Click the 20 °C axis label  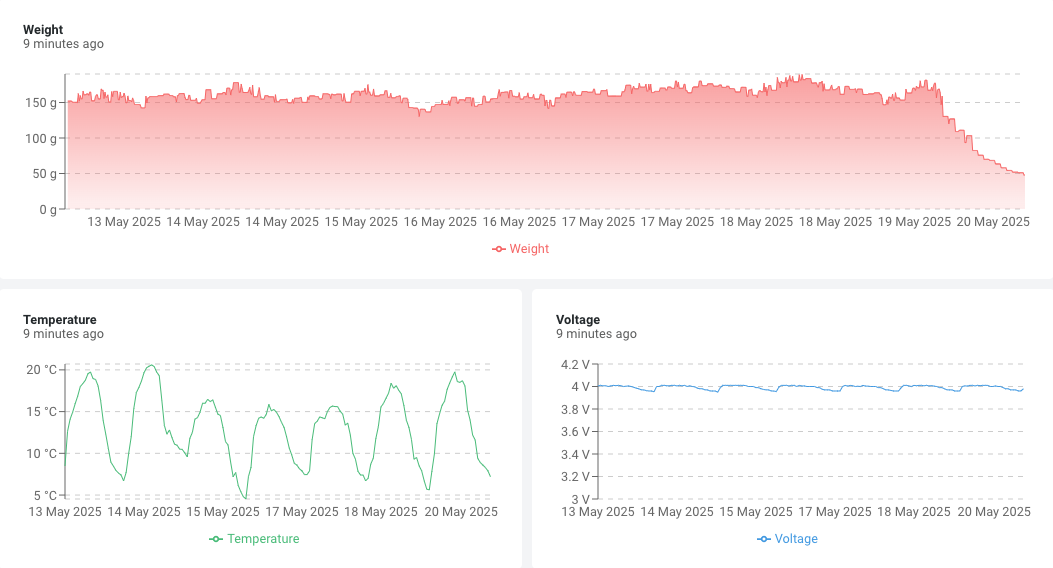pyautogui.click(x=42, y=369)
